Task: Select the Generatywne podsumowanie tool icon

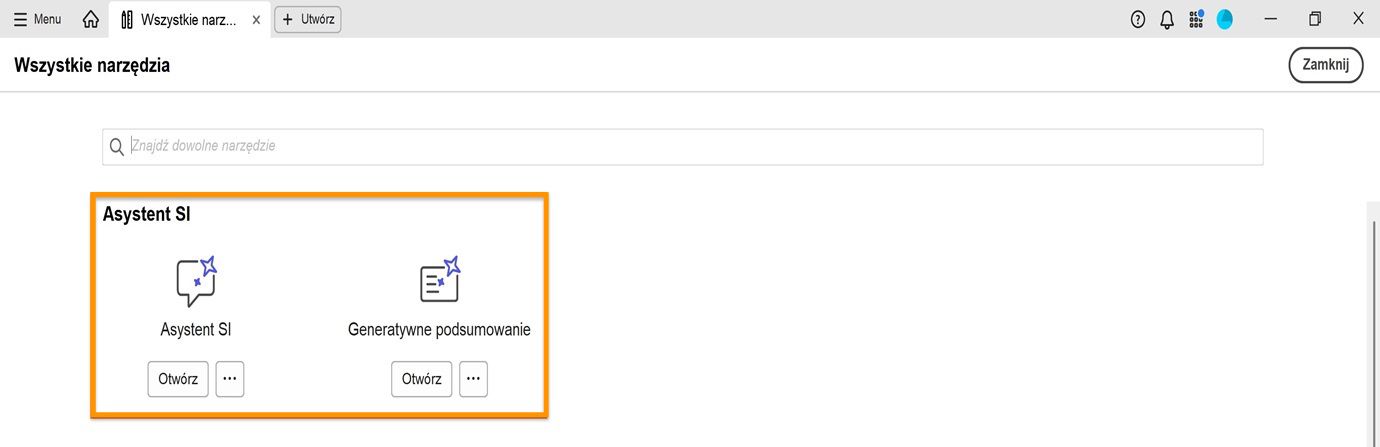Action: pyautogui.click(x=439, y=280)
